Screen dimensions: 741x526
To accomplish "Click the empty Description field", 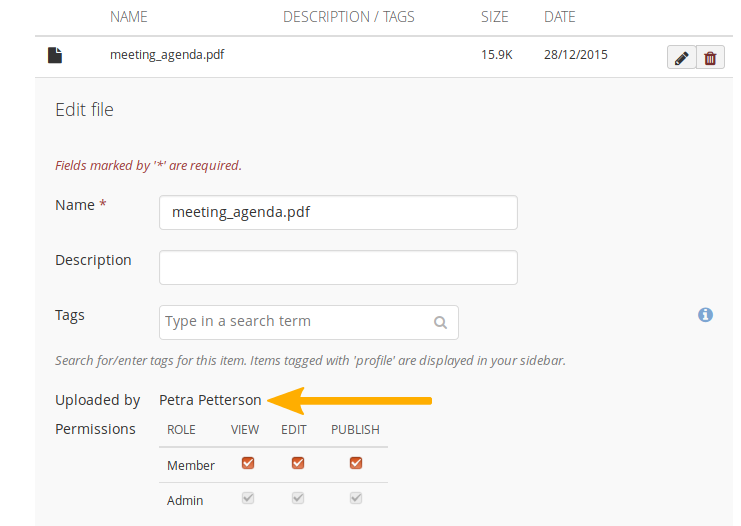I will point(338,267).
